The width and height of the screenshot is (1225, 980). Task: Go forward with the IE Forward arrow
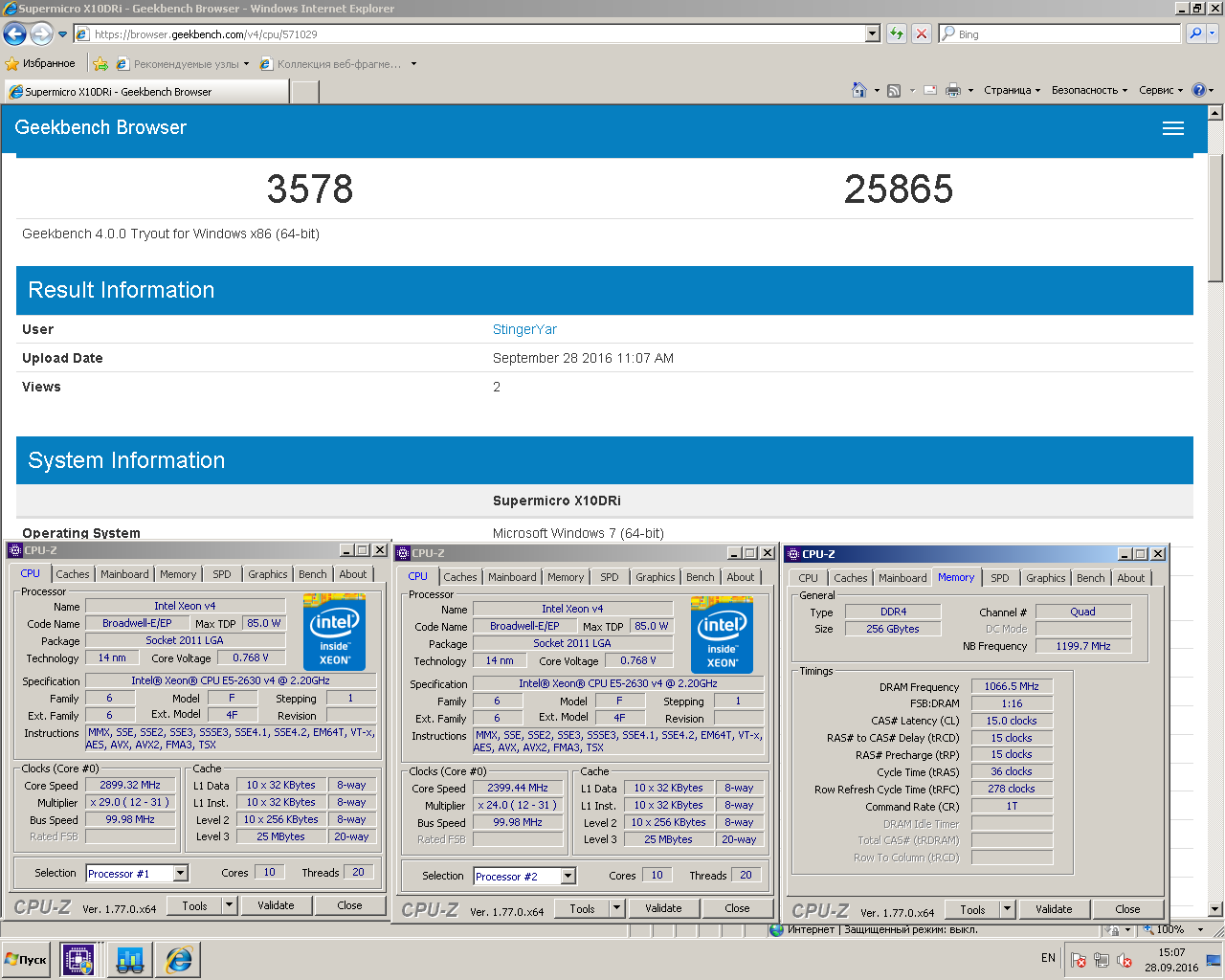[x=41, y=34]
